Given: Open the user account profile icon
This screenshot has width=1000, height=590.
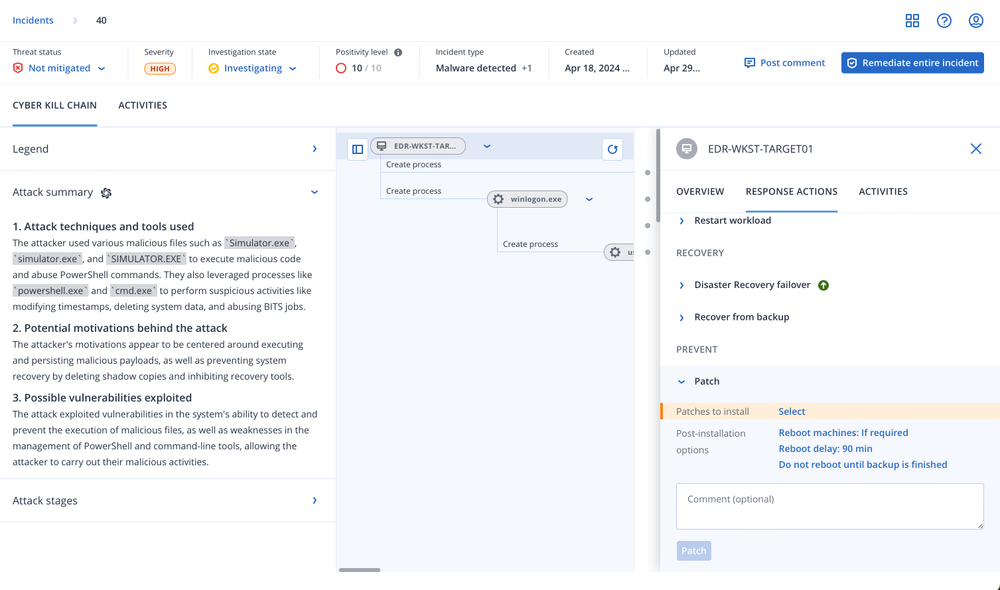Looking at the screenshot, I should pos(976,20).
